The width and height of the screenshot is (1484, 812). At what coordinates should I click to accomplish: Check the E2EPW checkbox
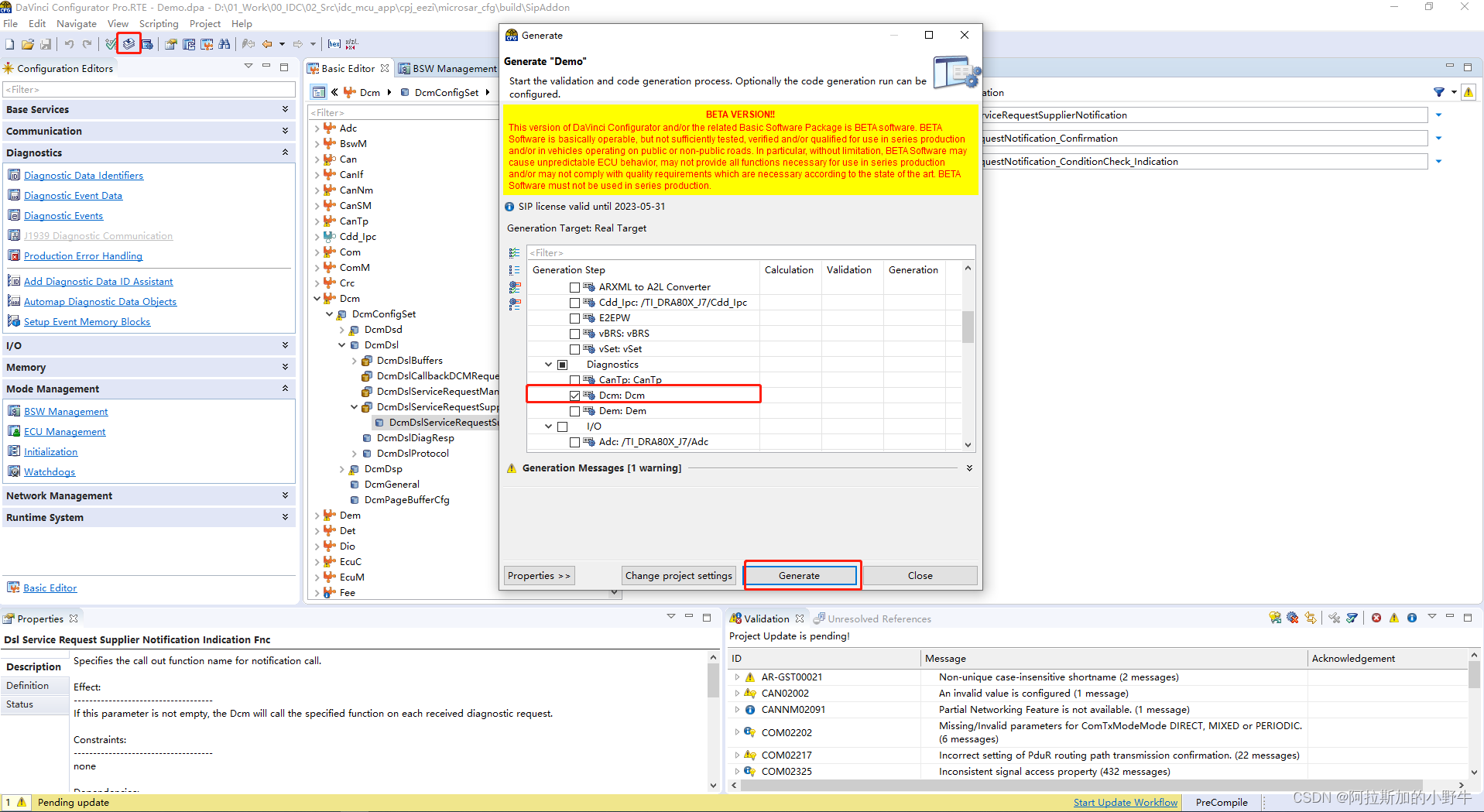[574, 318]
